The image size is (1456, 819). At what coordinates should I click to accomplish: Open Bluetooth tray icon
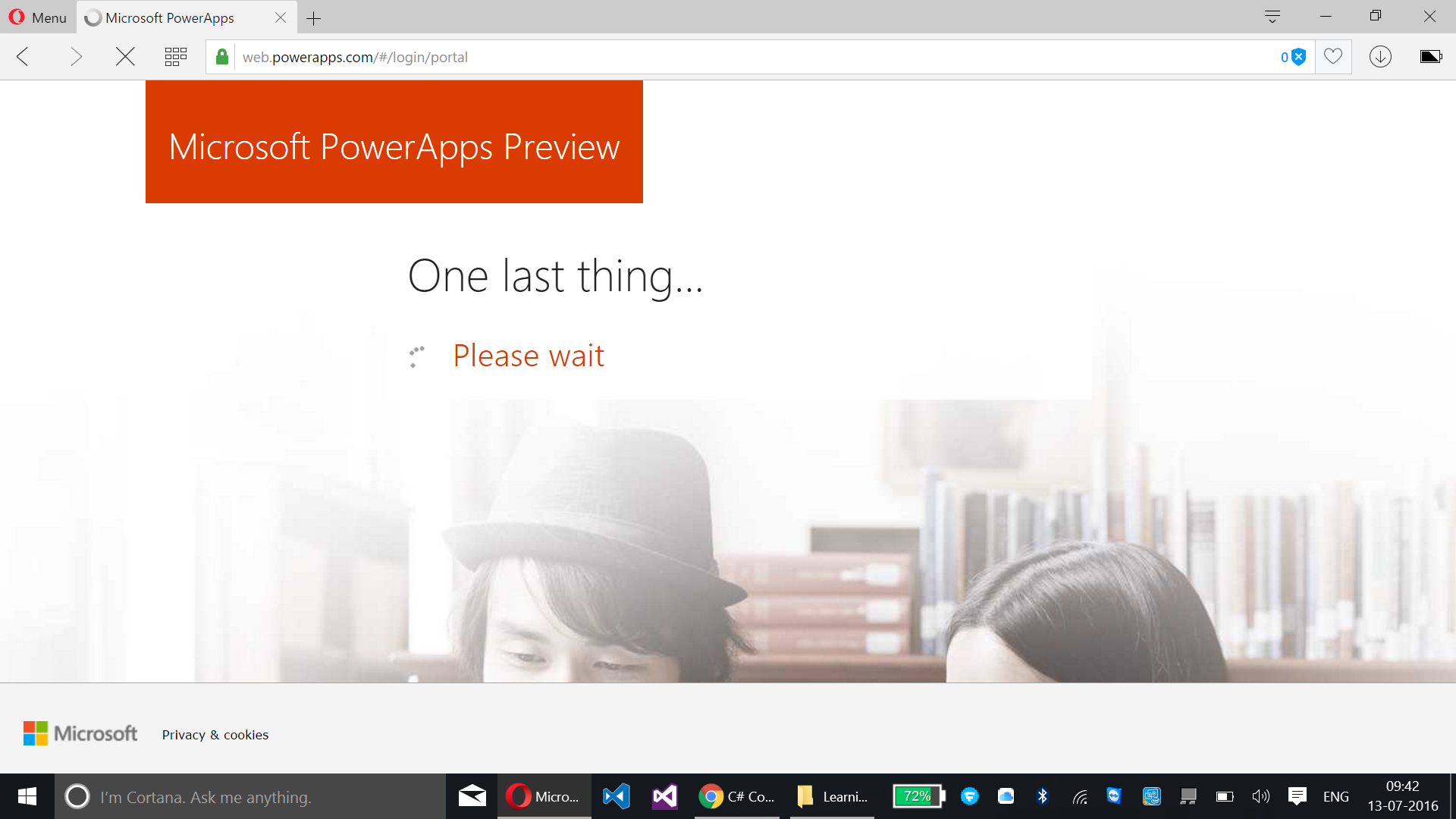pyautogui.click(x=1043, y=796)
